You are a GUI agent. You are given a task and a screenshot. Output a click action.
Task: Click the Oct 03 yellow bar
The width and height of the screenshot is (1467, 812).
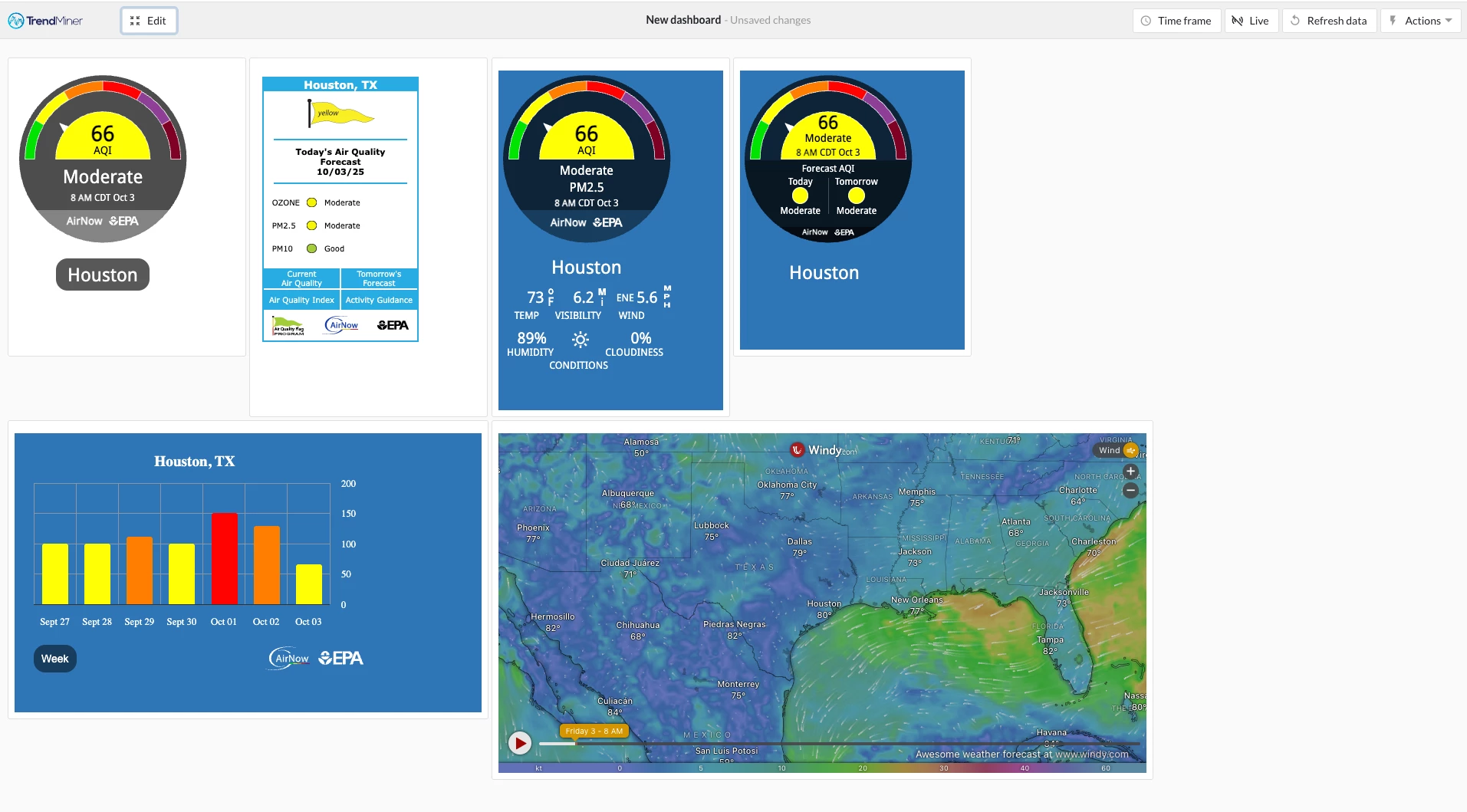point(309,584)
